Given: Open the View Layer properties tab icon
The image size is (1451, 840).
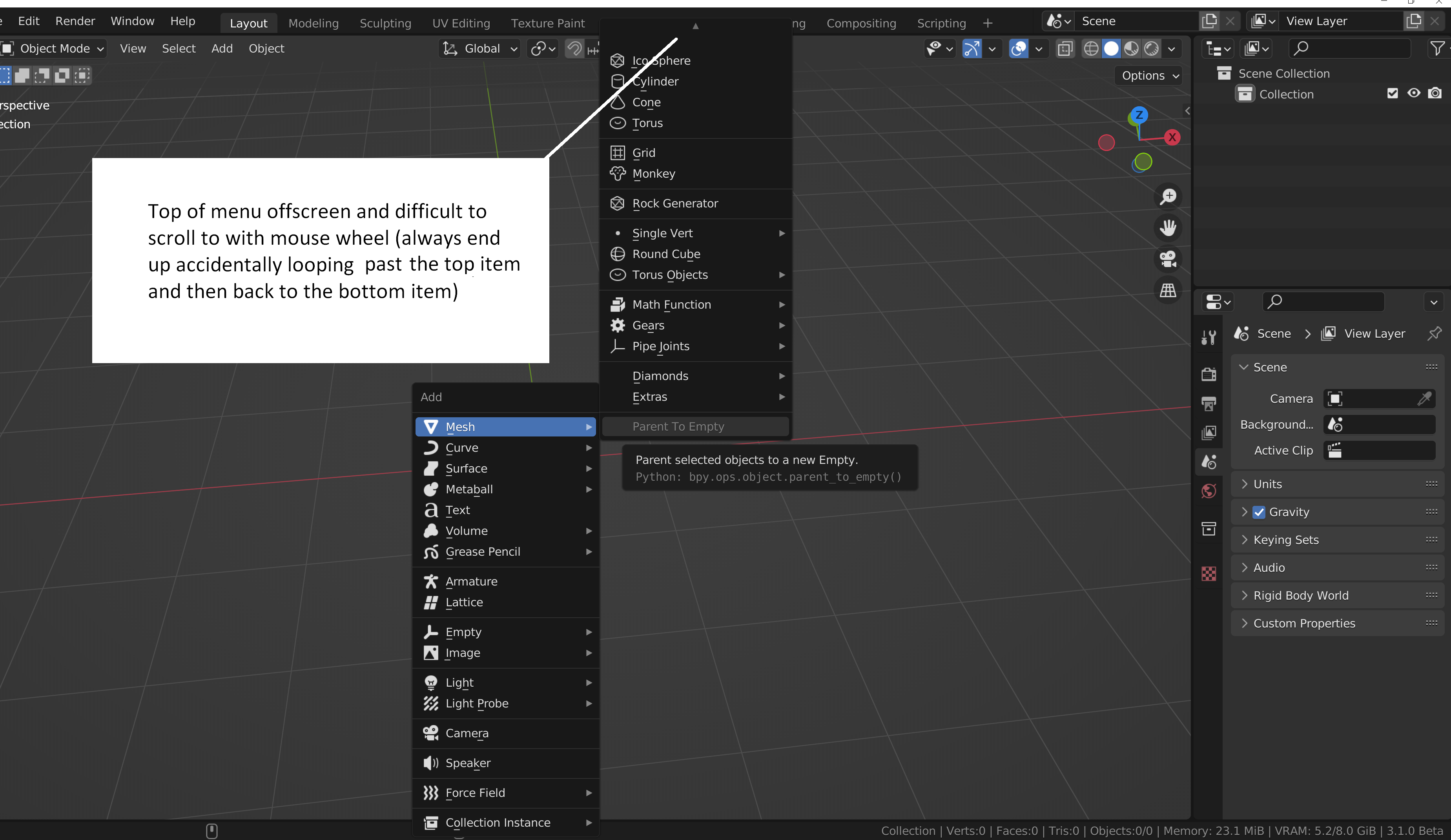Looking at the screenshot, I should tap(1209, 432).
